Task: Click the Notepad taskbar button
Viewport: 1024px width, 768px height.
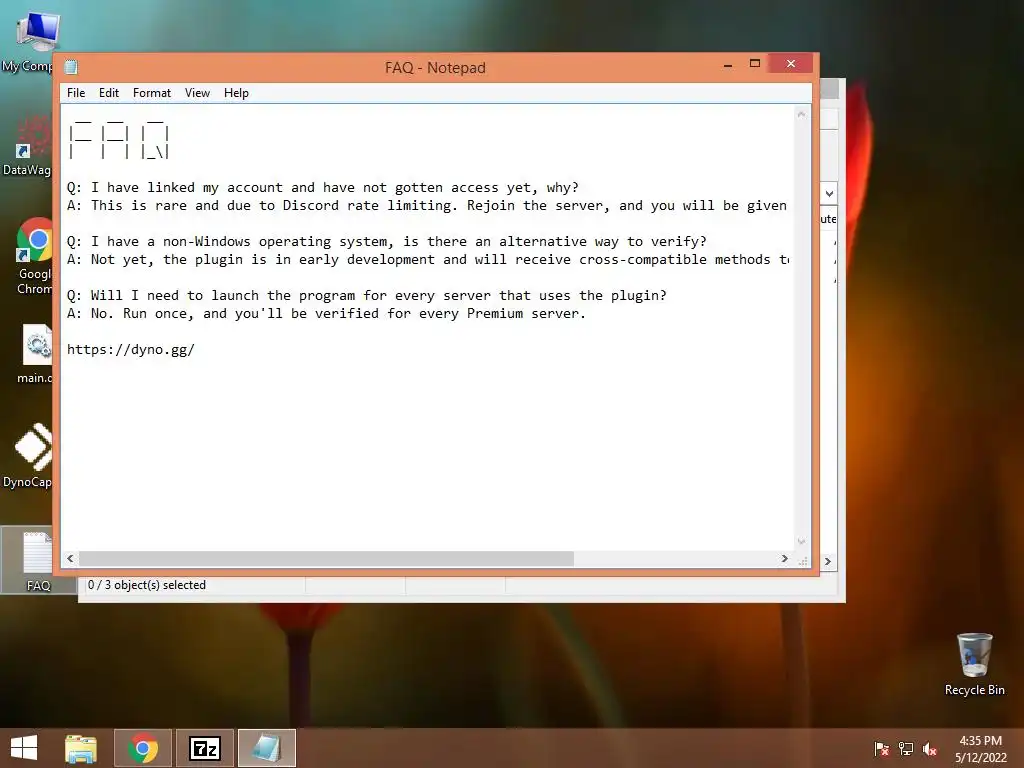Action: (266, 748)
